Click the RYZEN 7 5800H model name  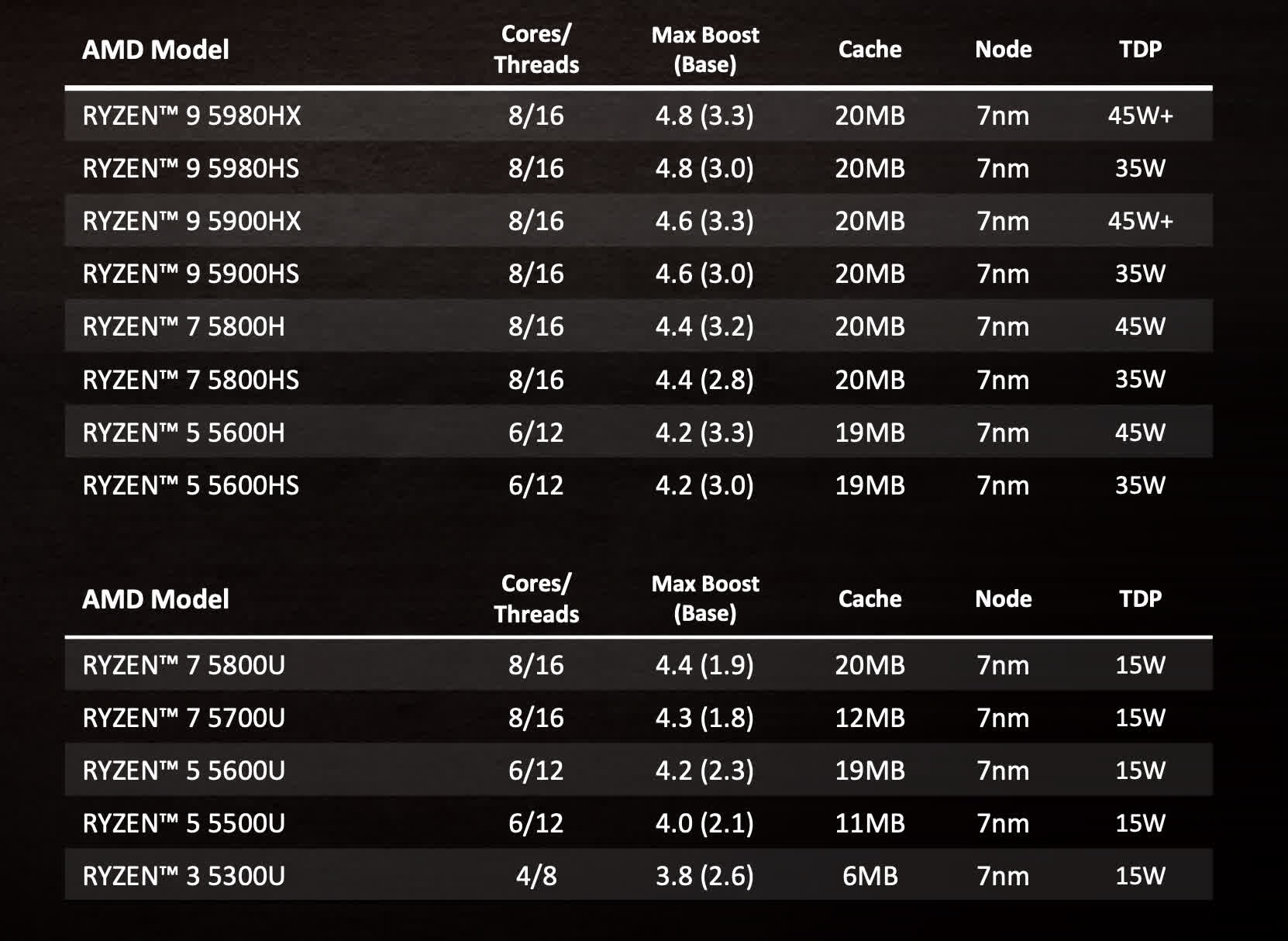[x=184, y=326]
